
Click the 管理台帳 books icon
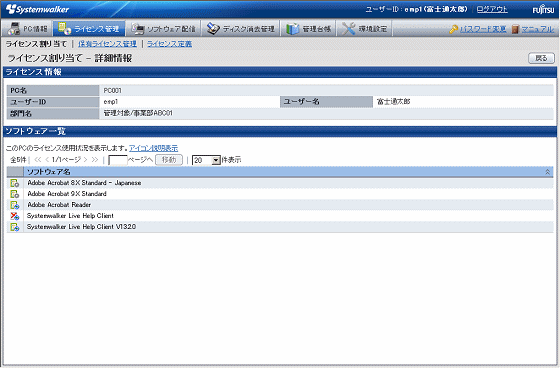(292, 29)
